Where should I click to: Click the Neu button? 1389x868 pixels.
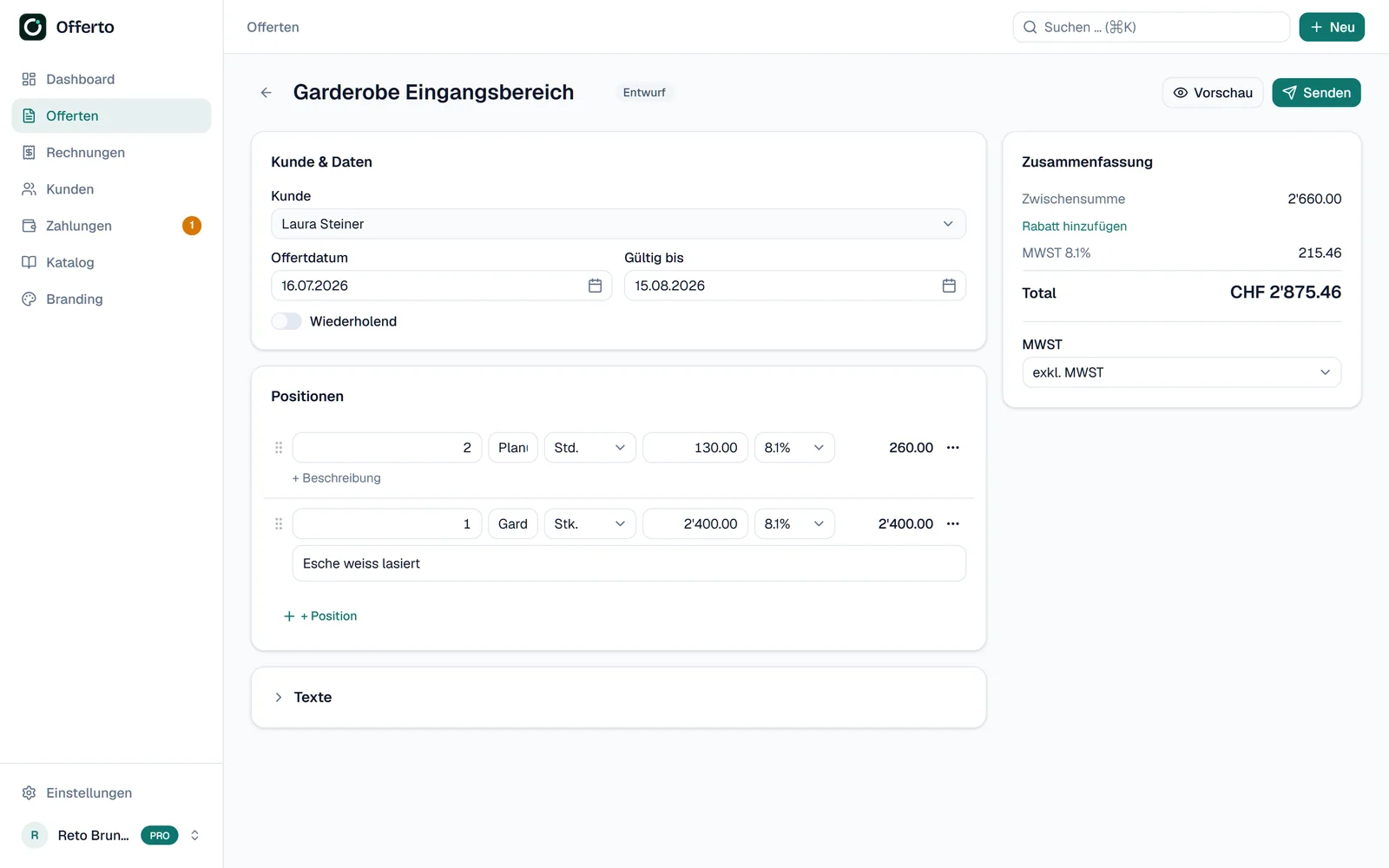click(1332, 27)
